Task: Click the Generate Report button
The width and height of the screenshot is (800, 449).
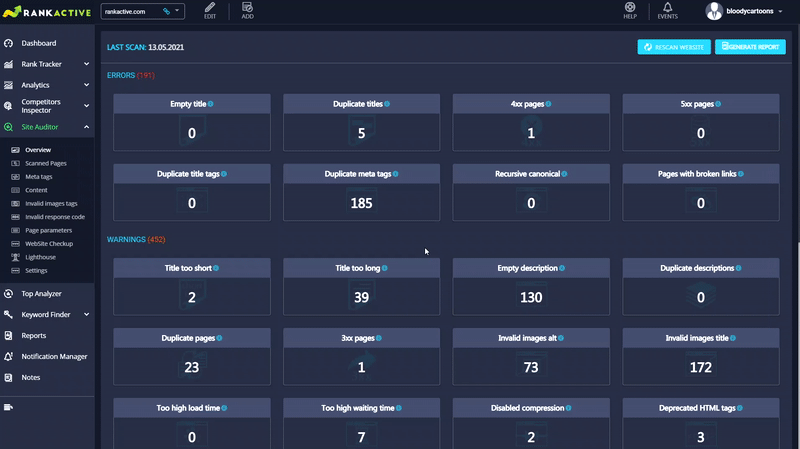Action: point(750,47)
